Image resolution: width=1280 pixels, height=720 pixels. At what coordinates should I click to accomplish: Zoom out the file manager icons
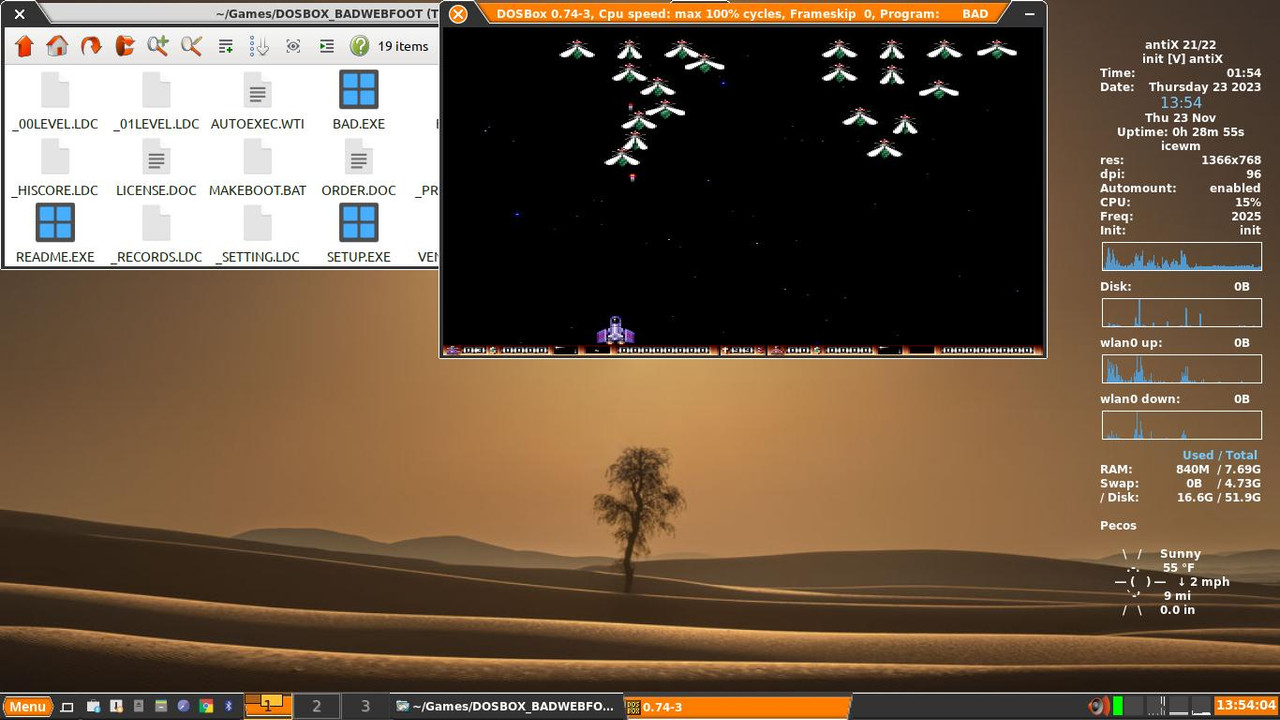[x=191, y=46]
